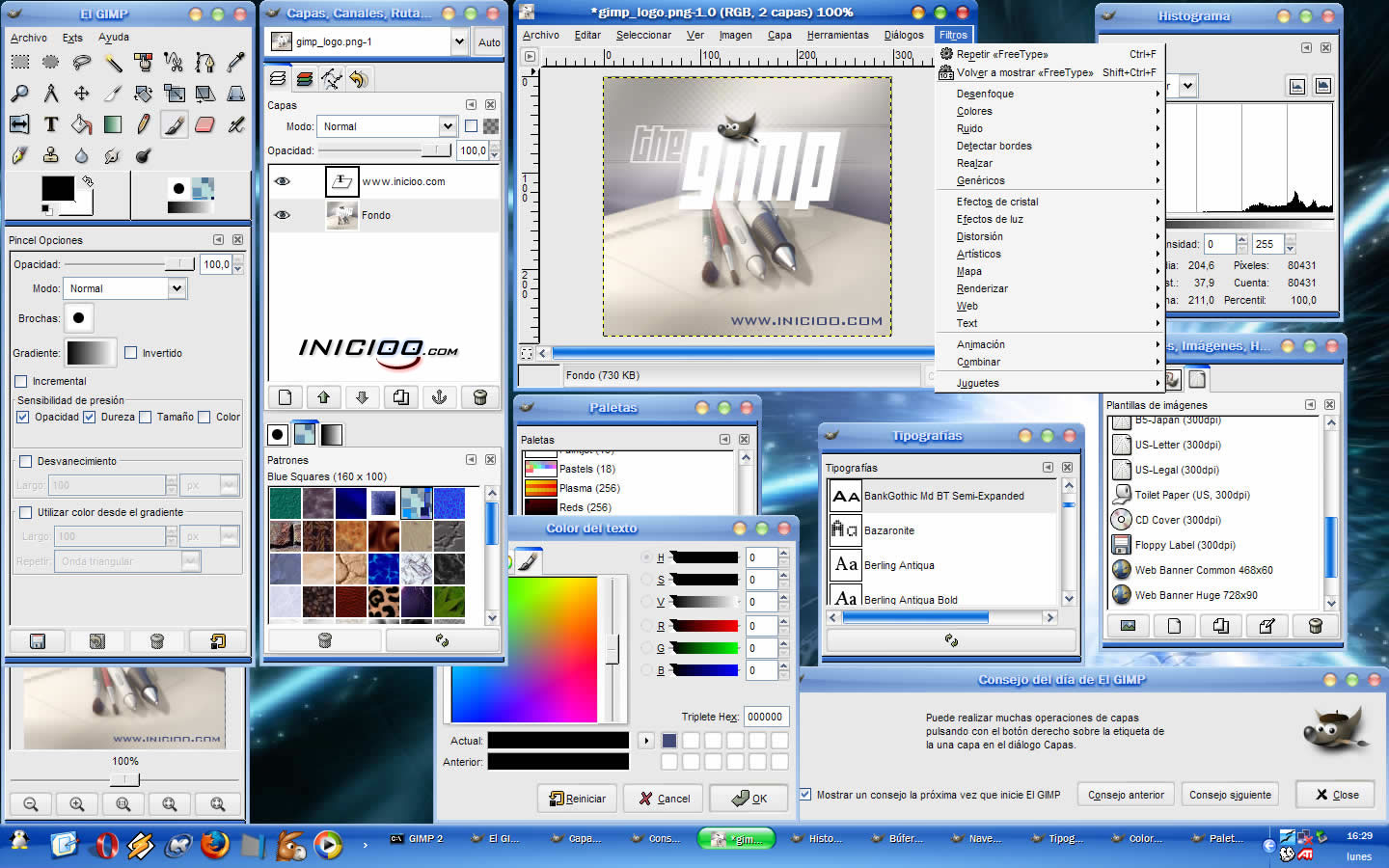Click Reiniciar in Color del texto
The width and height of the screenshot is (1389, 868).
[577, 799]
